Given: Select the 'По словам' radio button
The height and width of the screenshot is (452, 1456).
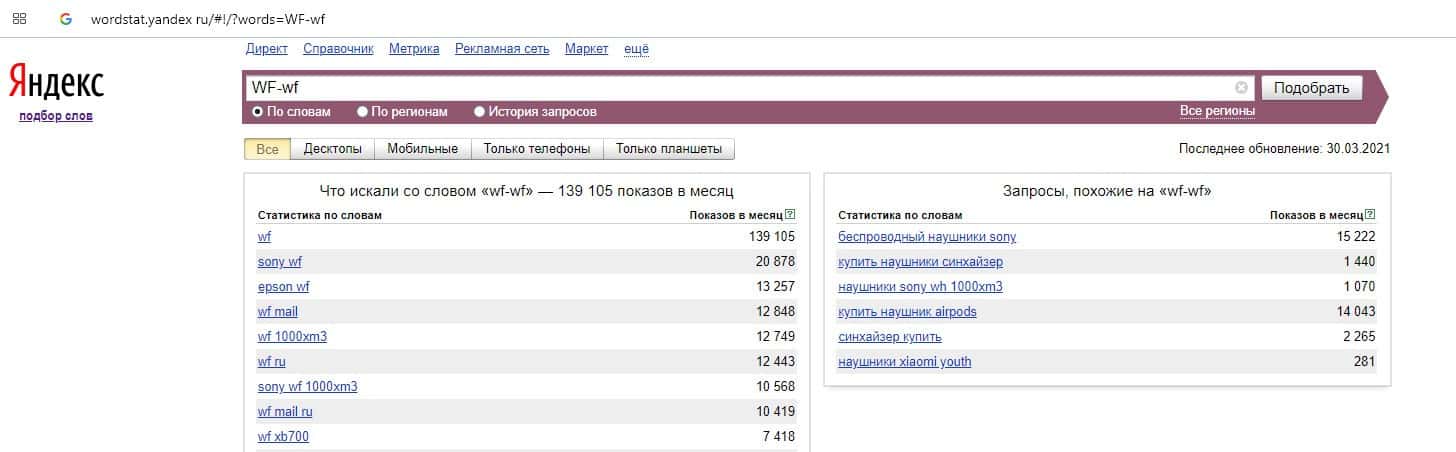Looking at the screenshot, I should 258,112.
